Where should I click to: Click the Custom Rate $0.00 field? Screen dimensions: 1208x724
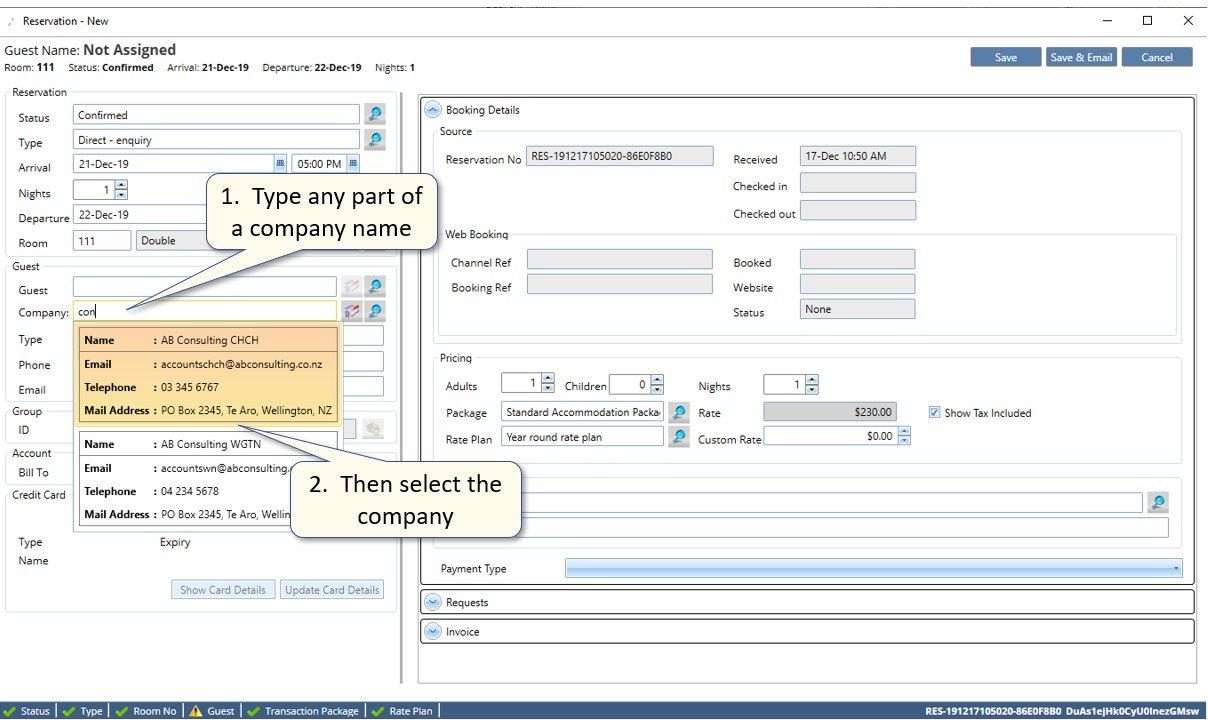coord(830,436)
